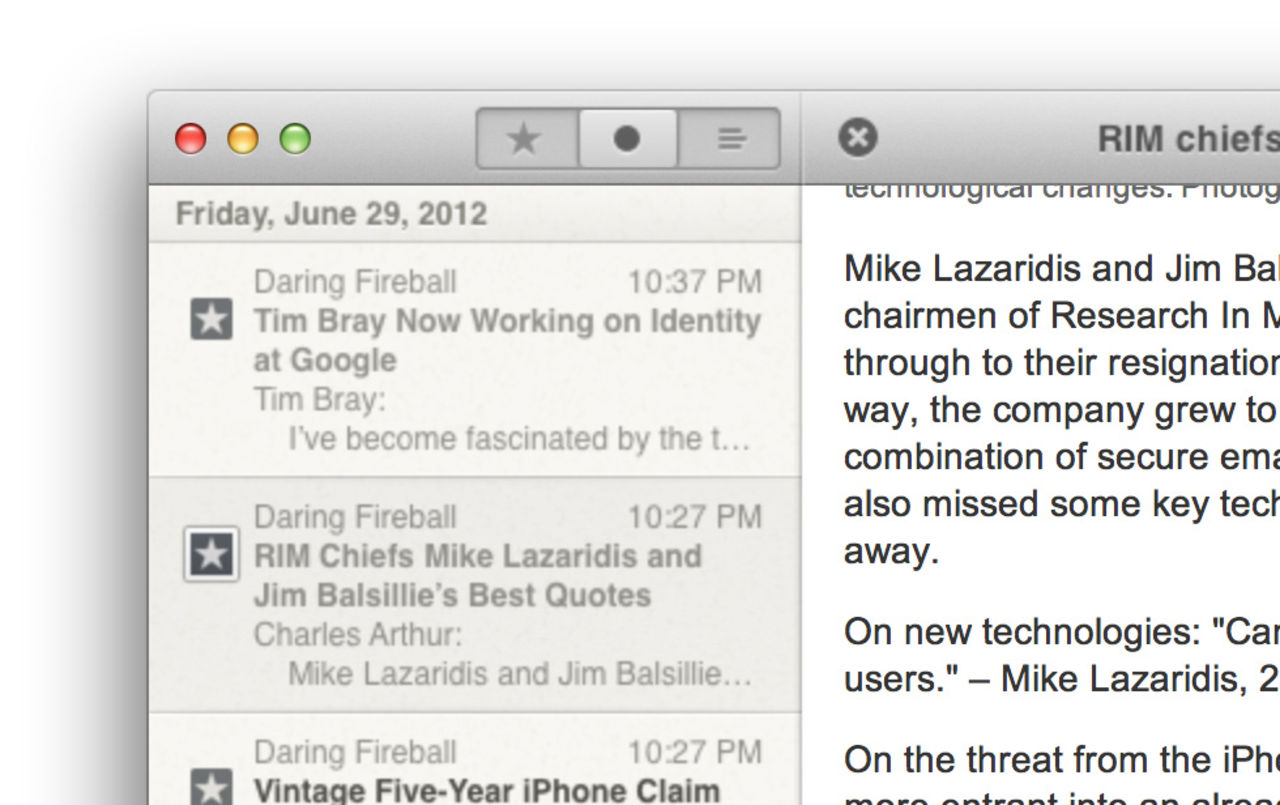Click the Mike Lazaridis and Jim Balsillie excerpt preview
The height and width of the screenshot is (805, 1280).
tap(520, 674)
